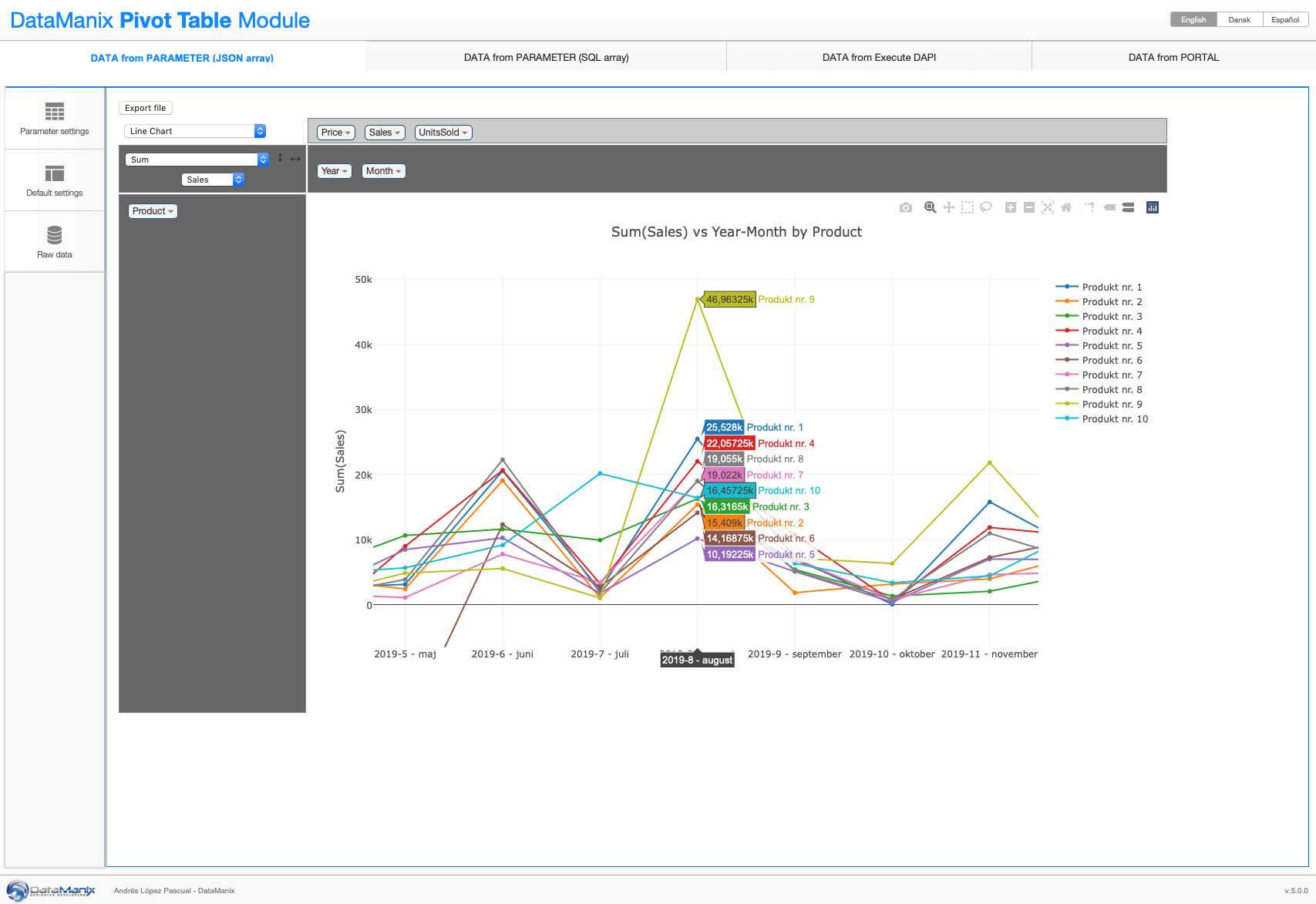Select the Lasso Select tool
1316x904 pixels.
click(x=986, y=207)
